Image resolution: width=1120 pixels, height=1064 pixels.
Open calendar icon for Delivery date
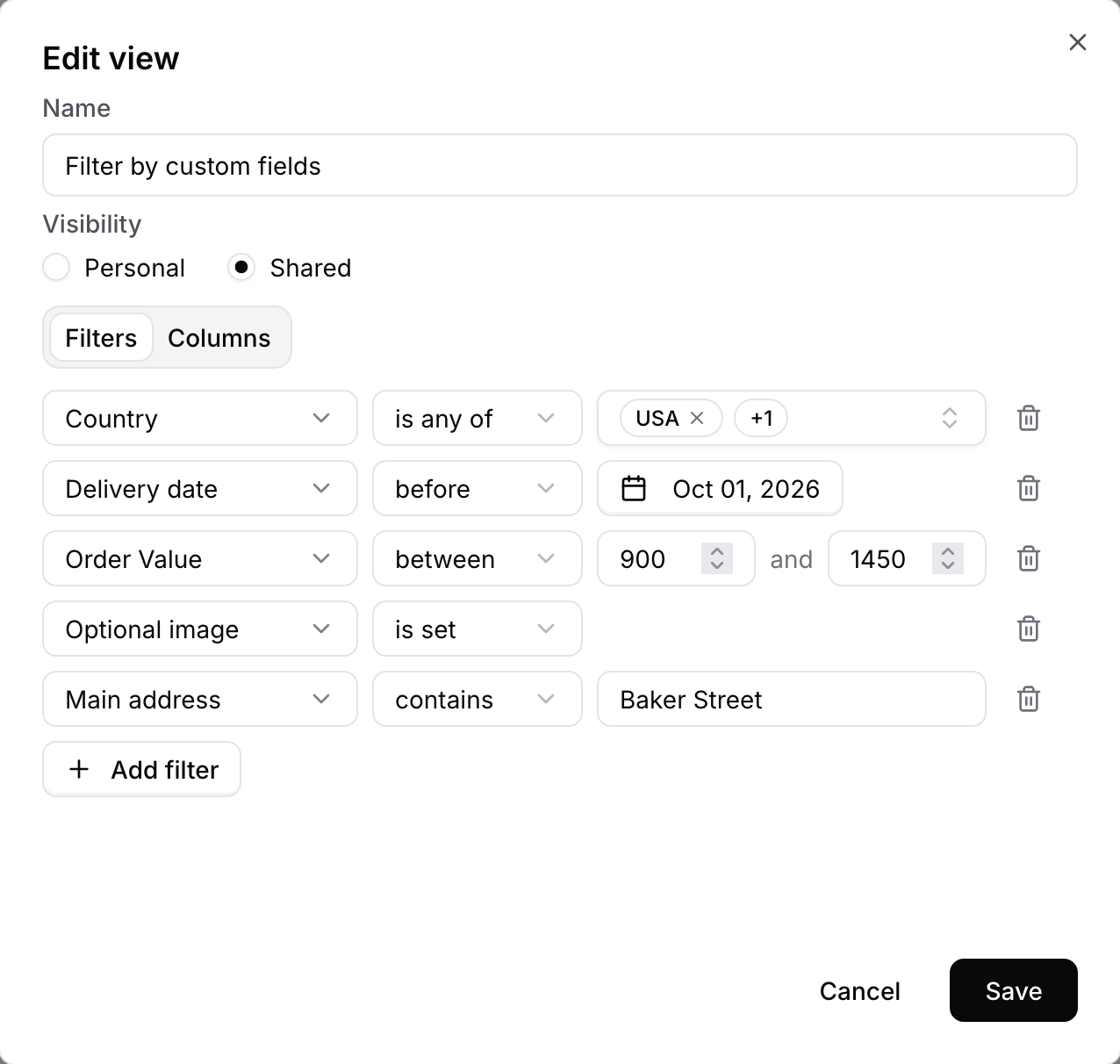point(634,488)
